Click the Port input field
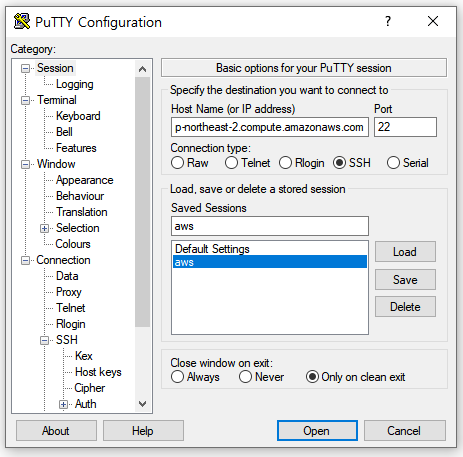The image size is (463, 457). tap(405, 127)
